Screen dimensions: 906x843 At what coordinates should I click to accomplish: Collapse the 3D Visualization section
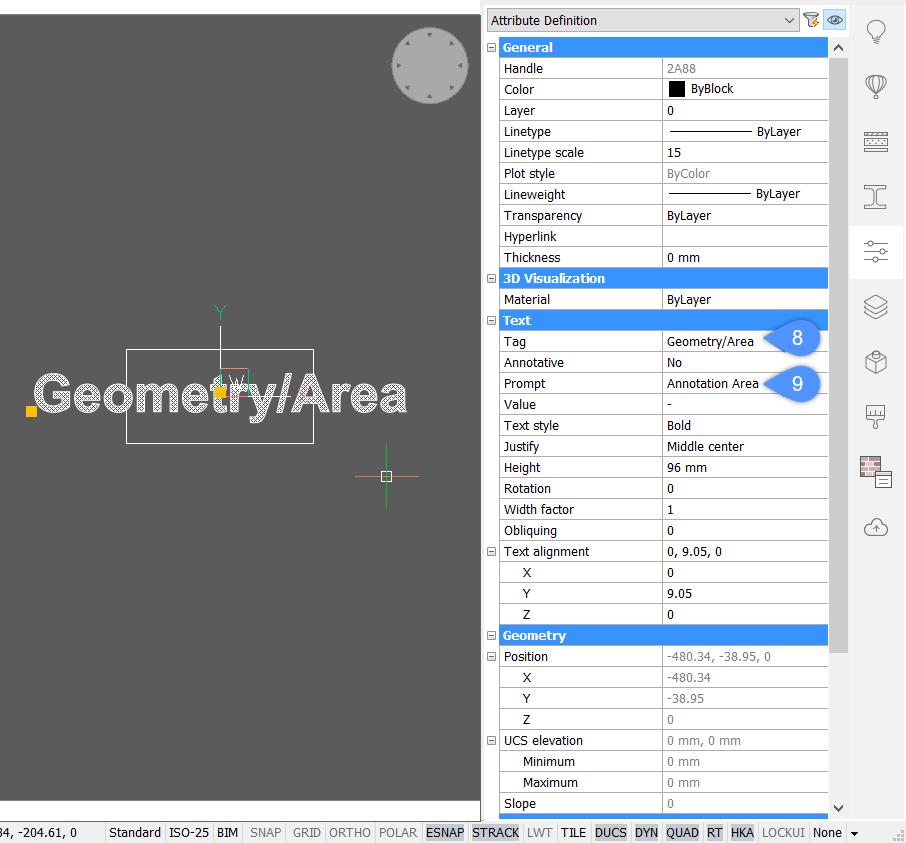click(491, 279)
